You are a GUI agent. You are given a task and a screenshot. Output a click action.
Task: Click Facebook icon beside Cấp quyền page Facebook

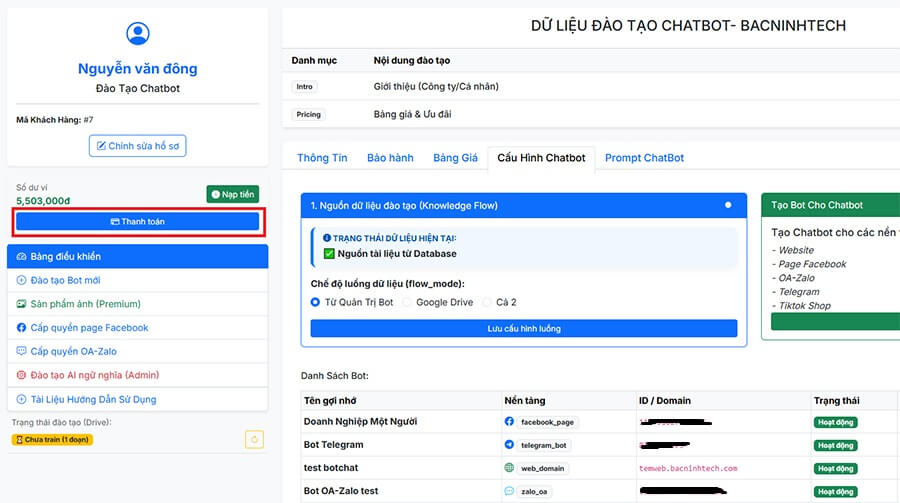pos(21,327)
